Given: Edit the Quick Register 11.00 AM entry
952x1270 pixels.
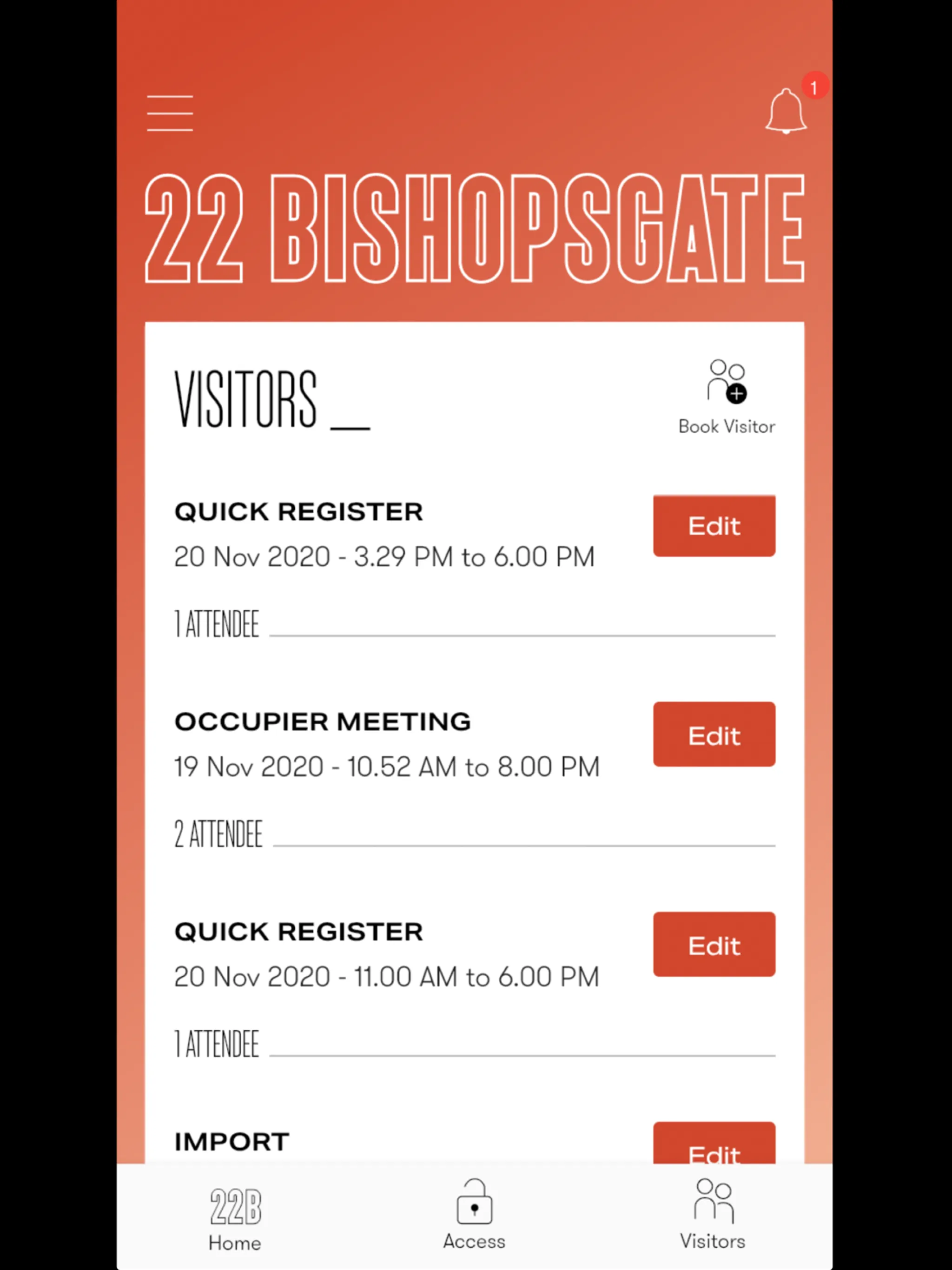Looking at the screenshot, I should click(714, 945).
